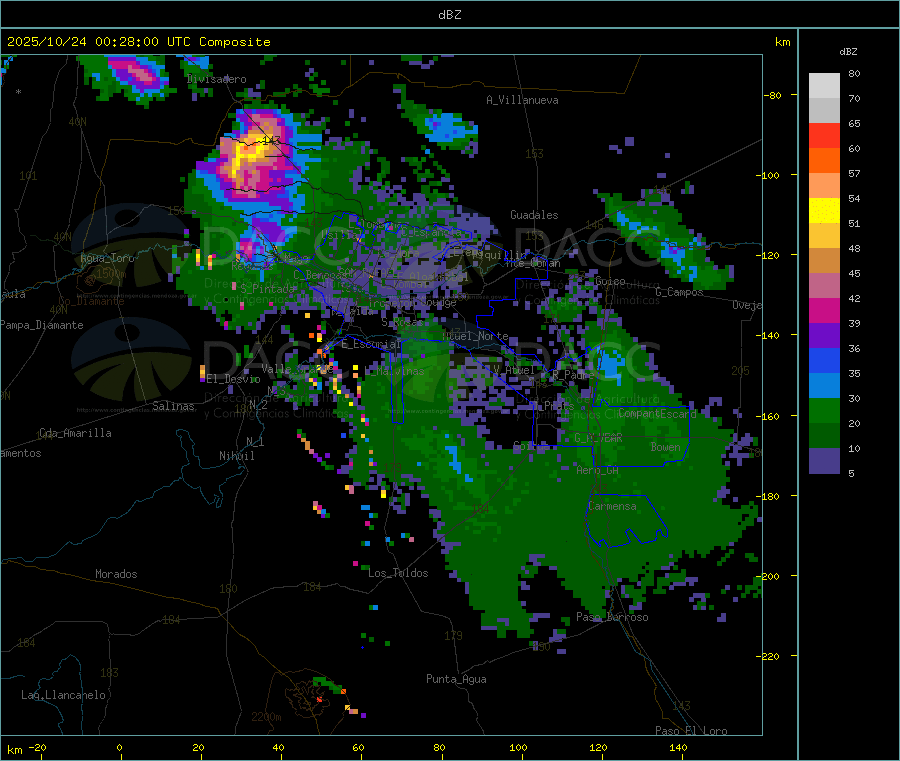This screenshot has width=900, height=761.
Task: Click the Los_Toldos place label
Action: click(398, 573)
